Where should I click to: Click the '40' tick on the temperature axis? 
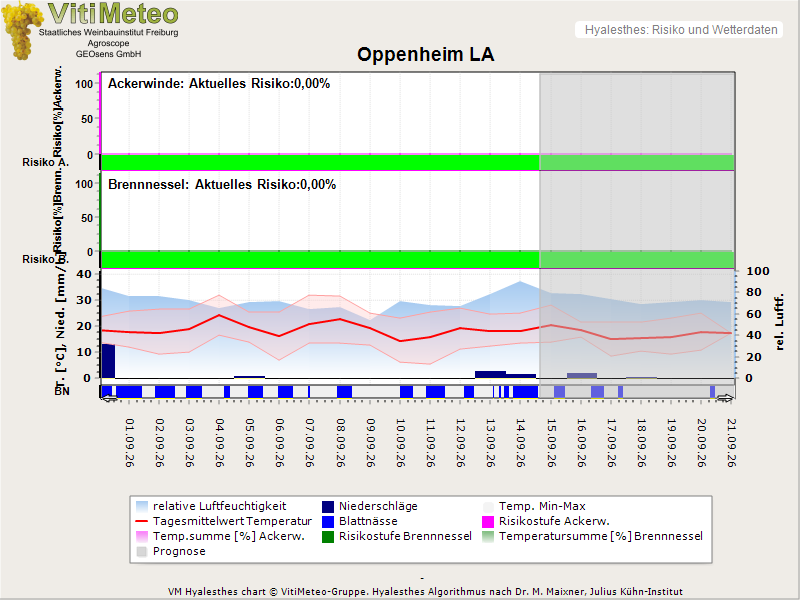(84, 274)
